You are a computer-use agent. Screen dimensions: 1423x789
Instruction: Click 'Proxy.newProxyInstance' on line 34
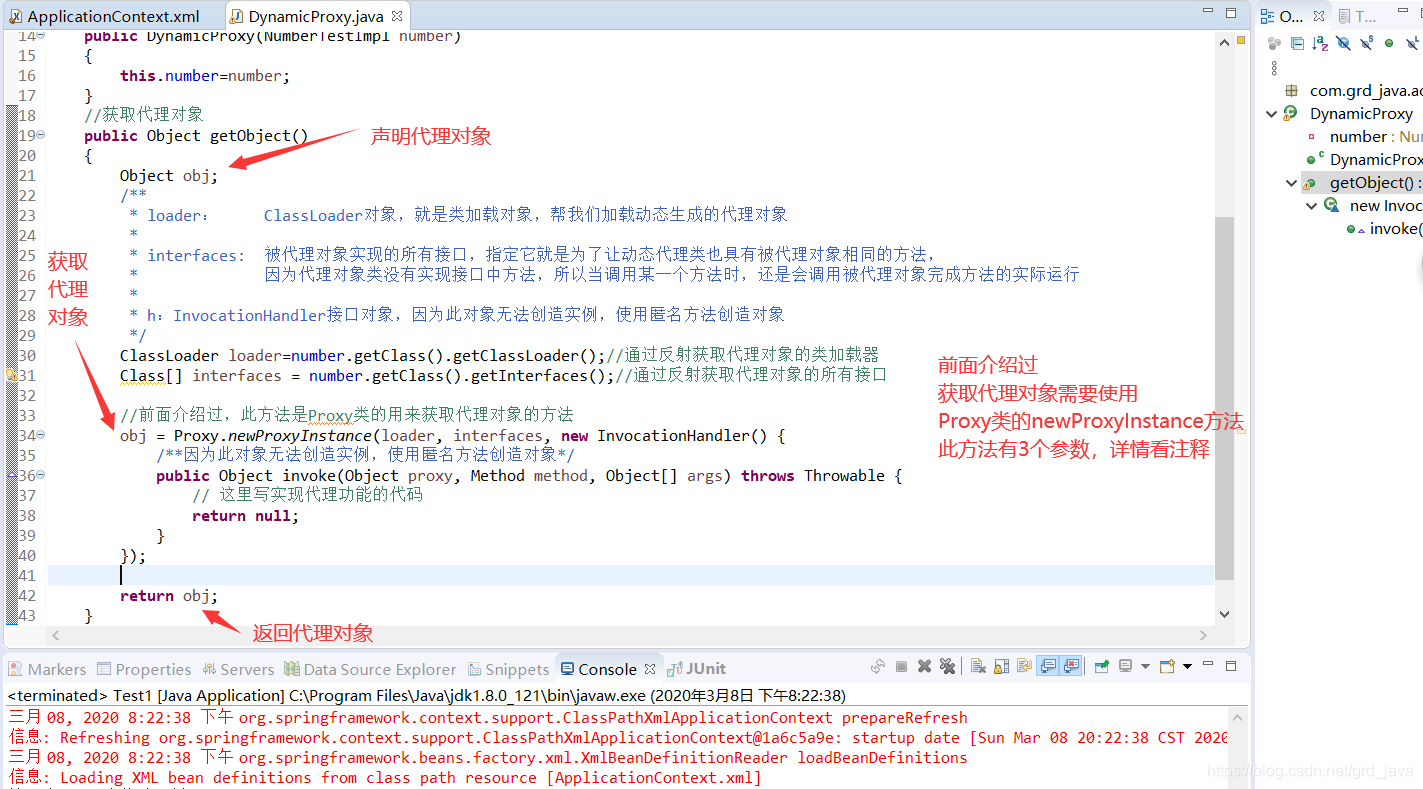[x=272, y=435]
